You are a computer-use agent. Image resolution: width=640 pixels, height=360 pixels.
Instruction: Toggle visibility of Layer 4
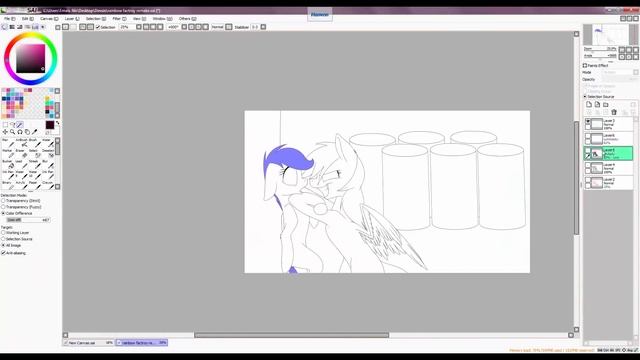[x=588, y=165]
